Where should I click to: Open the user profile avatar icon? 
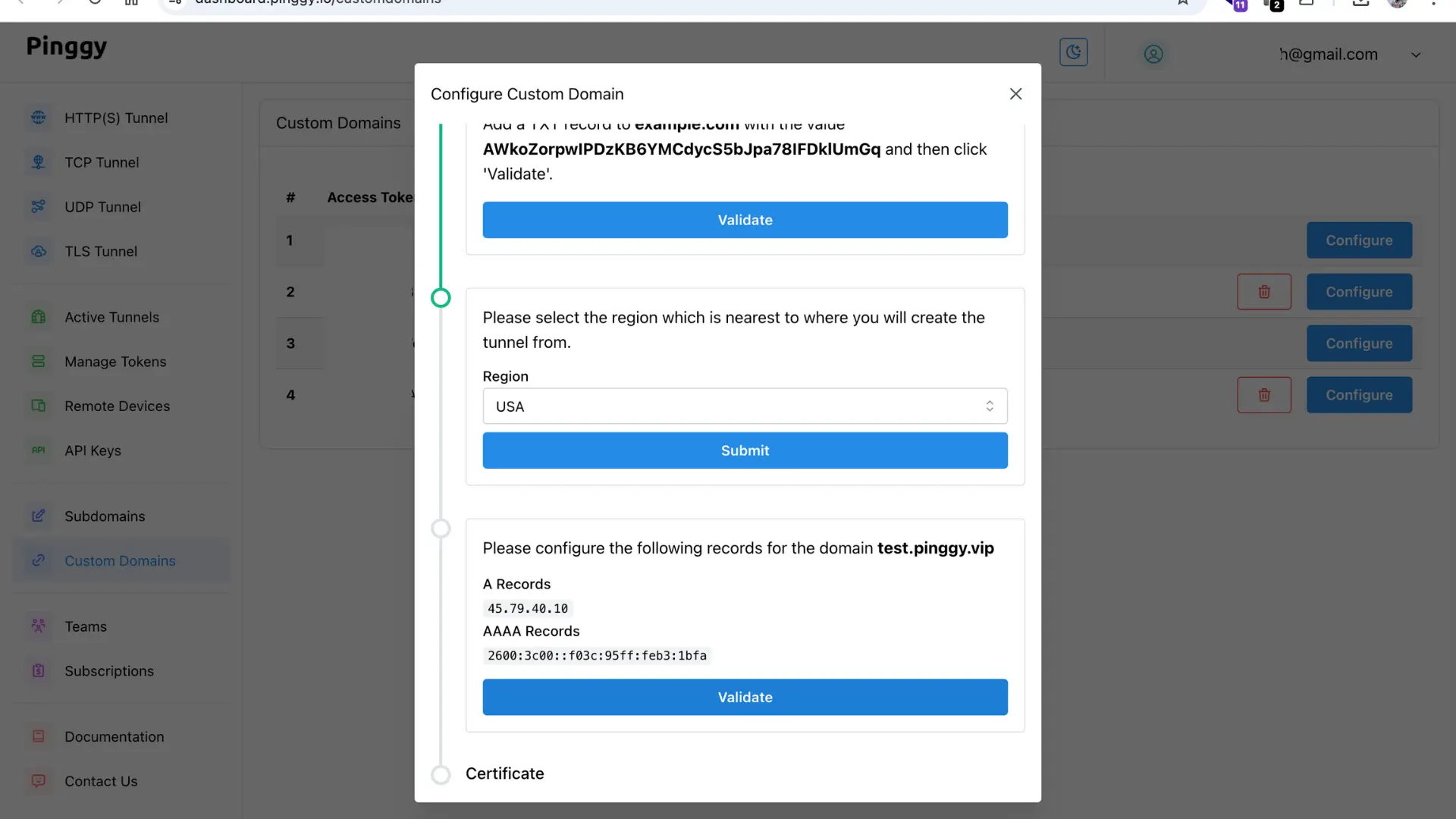1153,55
